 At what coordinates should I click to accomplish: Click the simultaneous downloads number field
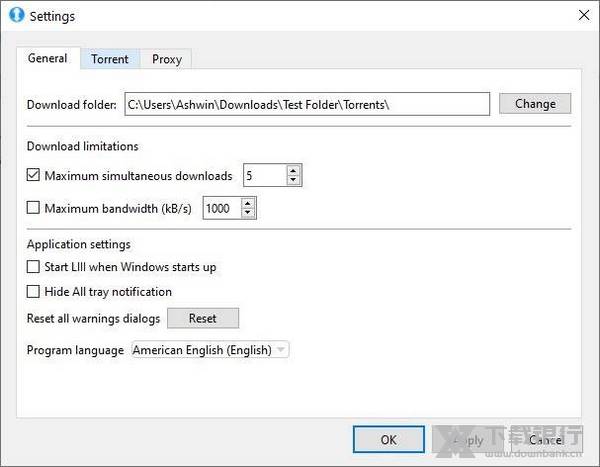[263, 176]
